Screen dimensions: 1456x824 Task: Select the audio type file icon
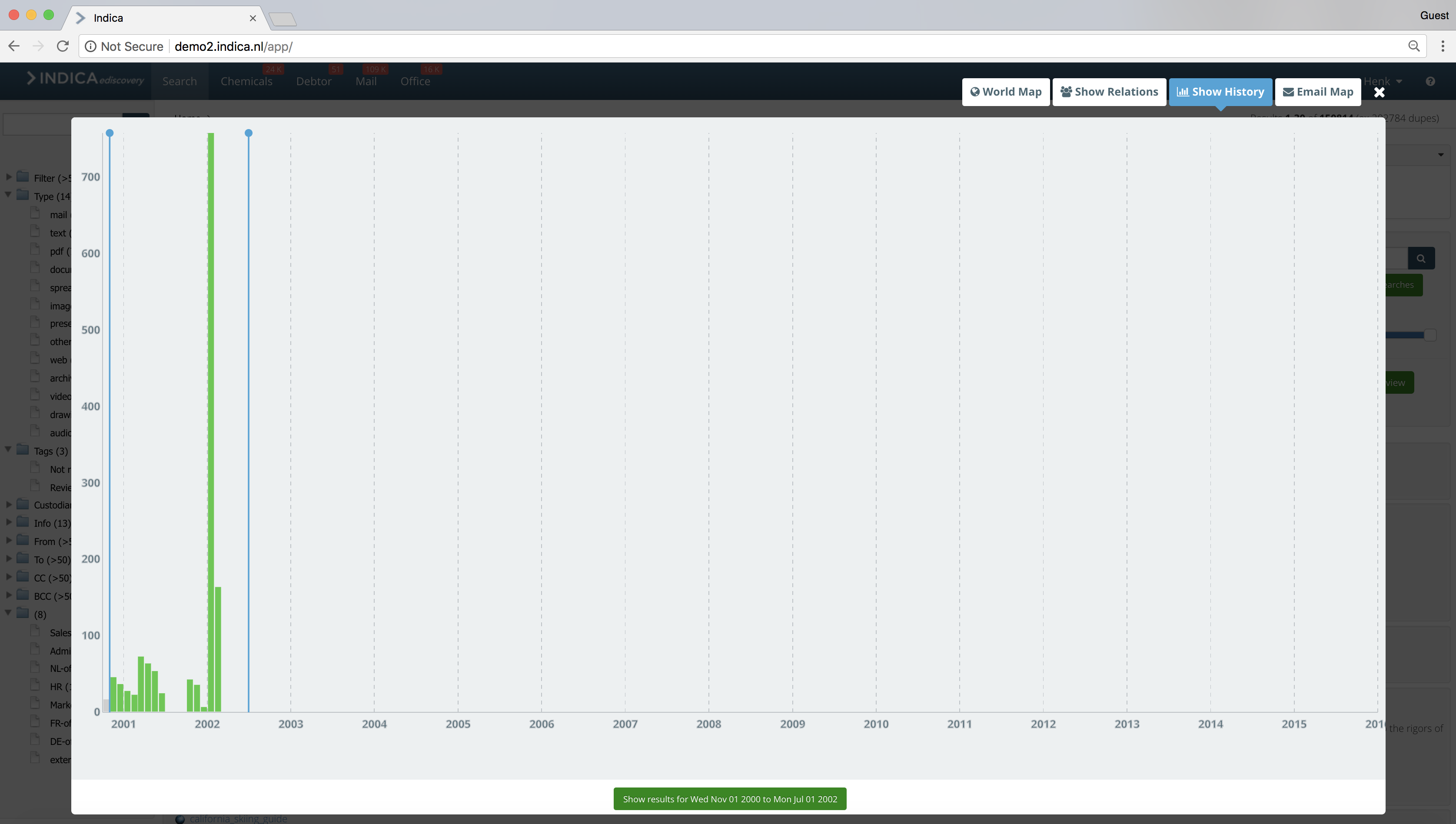(35, 431)
